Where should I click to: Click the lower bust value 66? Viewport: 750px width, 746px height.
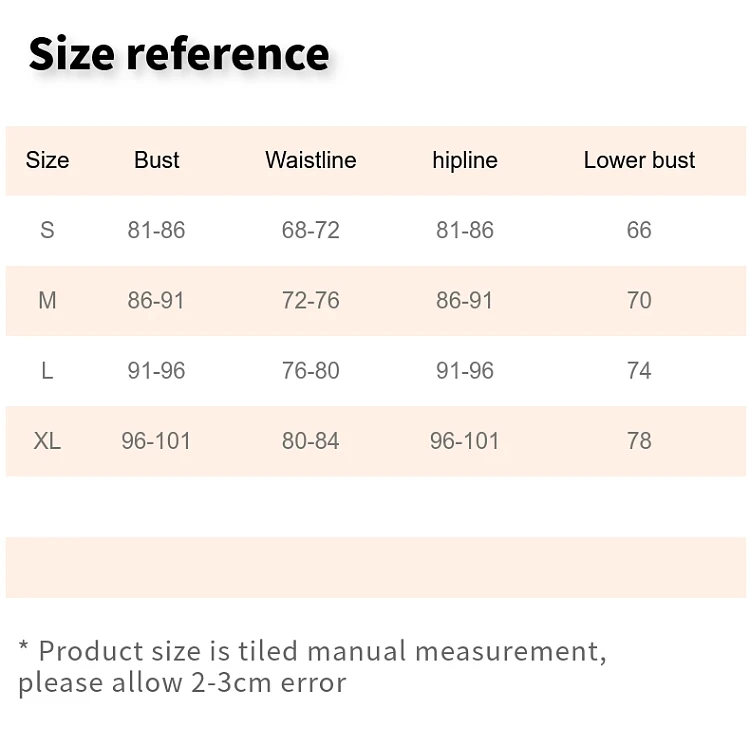coord(639,230)
